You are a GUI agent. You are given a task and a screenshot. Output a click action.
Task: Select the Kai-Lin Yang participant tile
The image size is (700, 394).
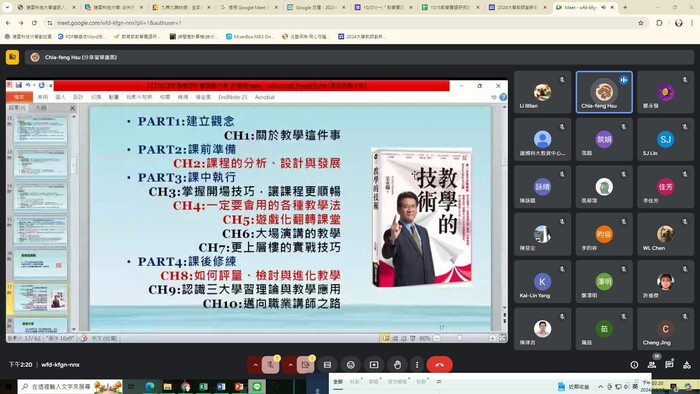click(x=542, y=282)
